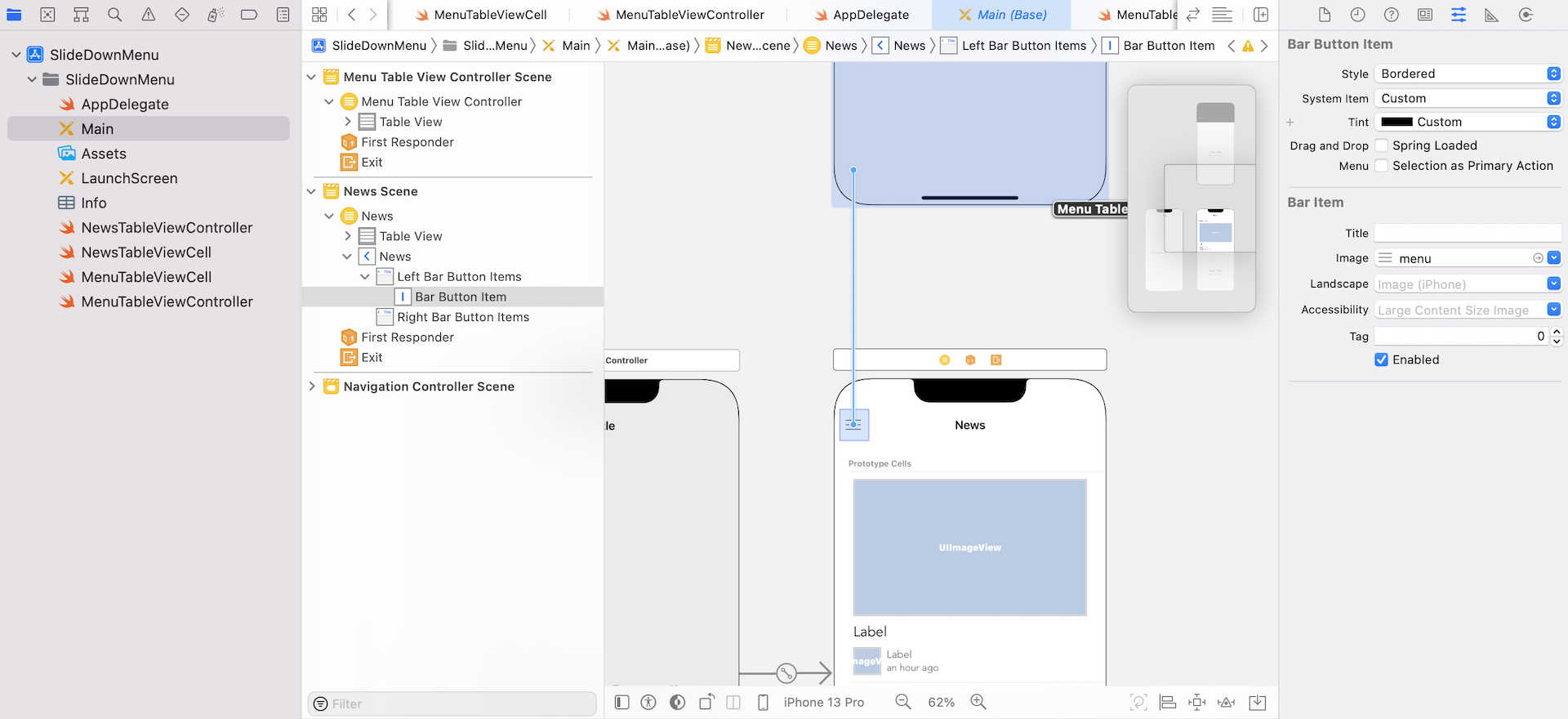Image resolution: width=1568 pixels, height=719 pixels.
Task: Click the zoom out magnifier icon
Action: click(x=902, y=702)
